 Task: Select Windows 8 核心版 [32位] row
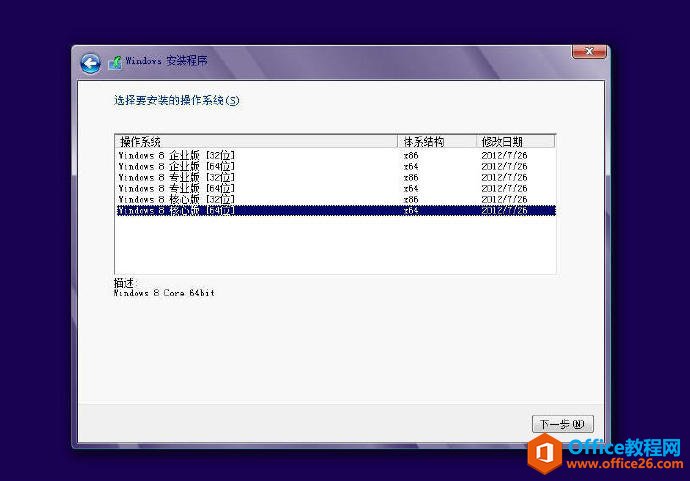(x=335, y=199)
